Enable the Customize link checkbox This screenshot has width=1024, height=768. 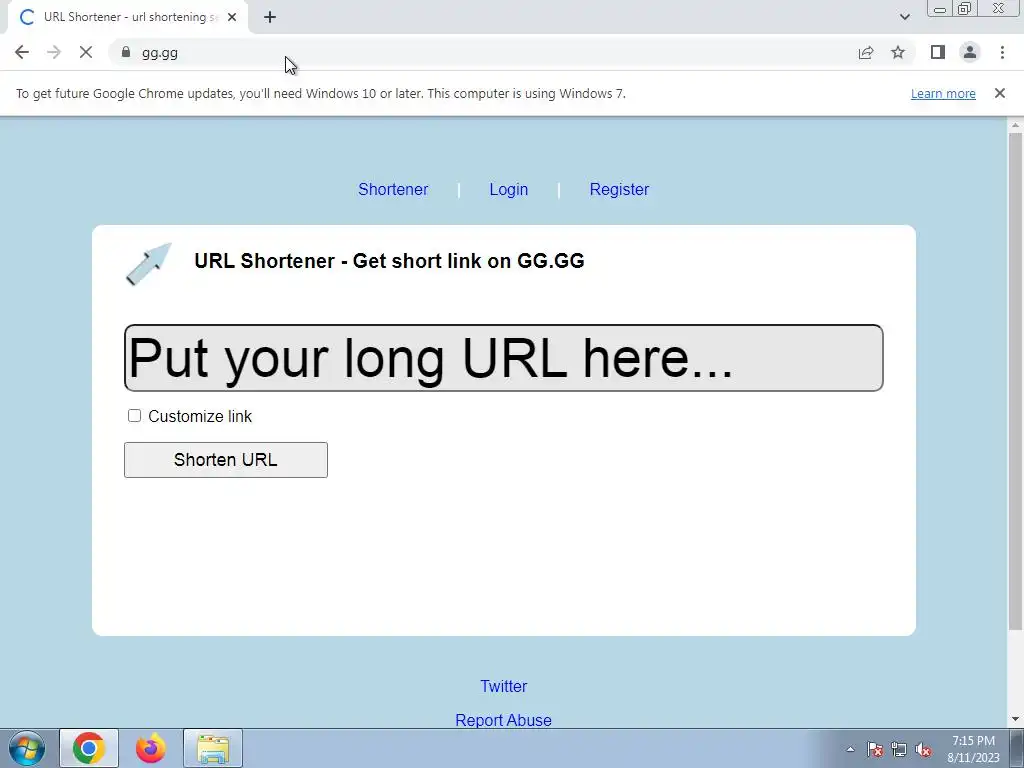pyautogui.click(x=134, y=416)
